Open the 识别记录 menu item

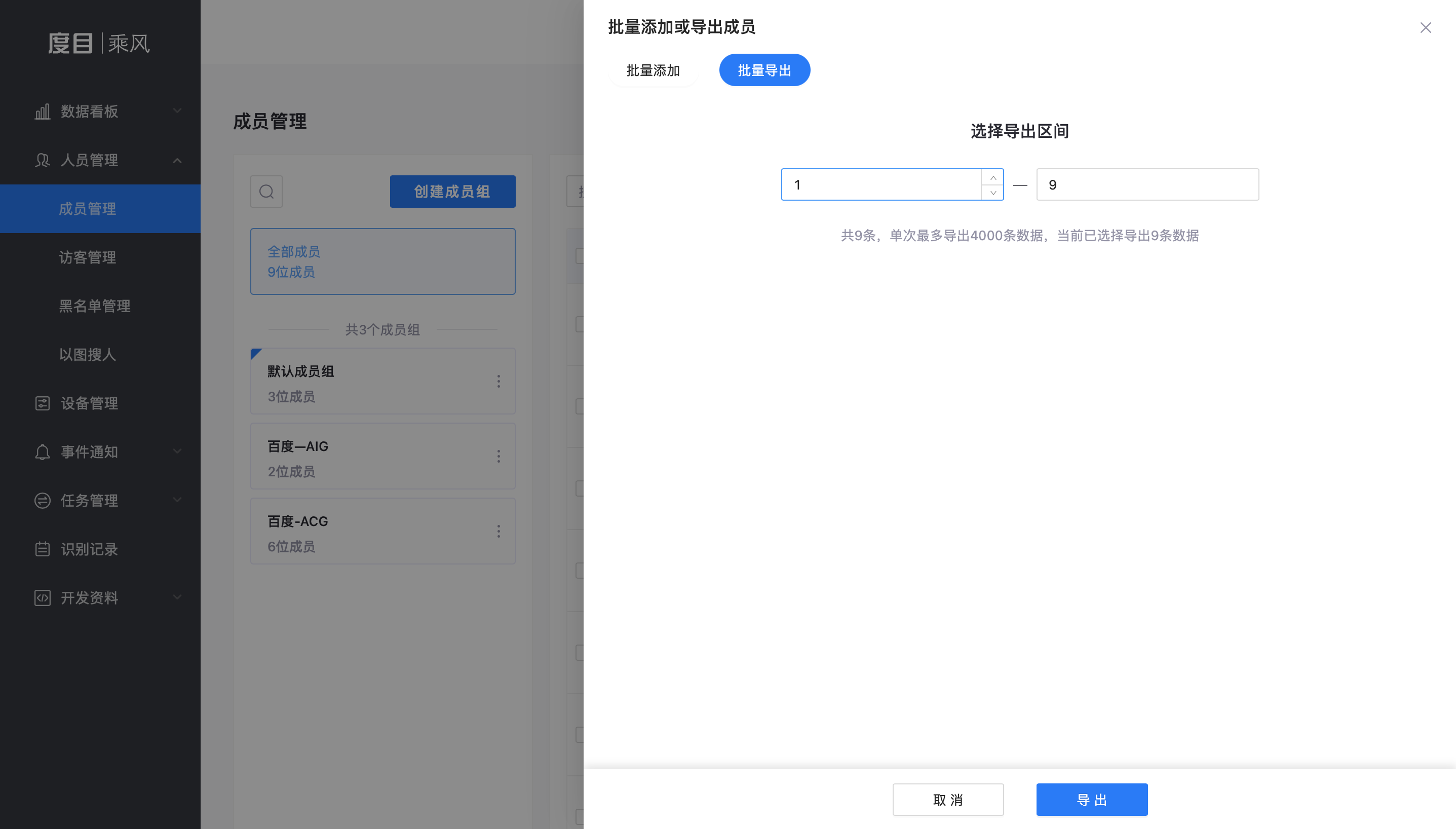coord(100,549)
